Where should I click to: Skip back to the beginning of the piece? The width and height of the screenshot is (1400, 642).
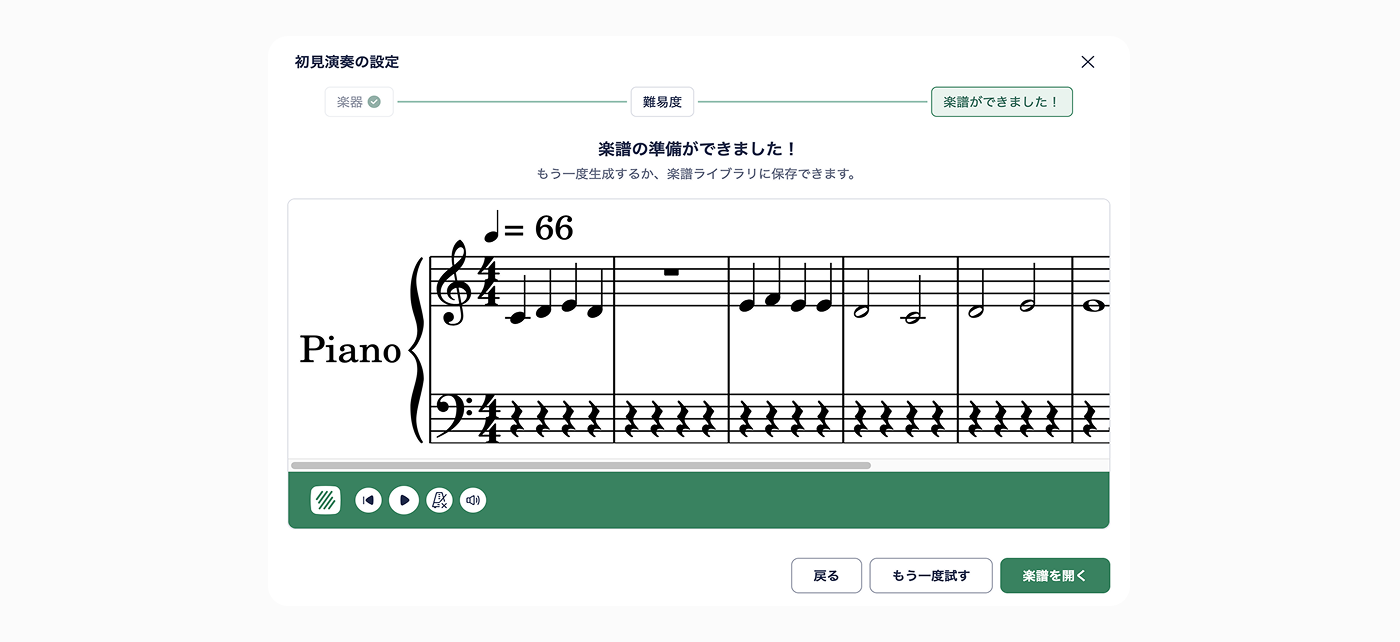368,500
